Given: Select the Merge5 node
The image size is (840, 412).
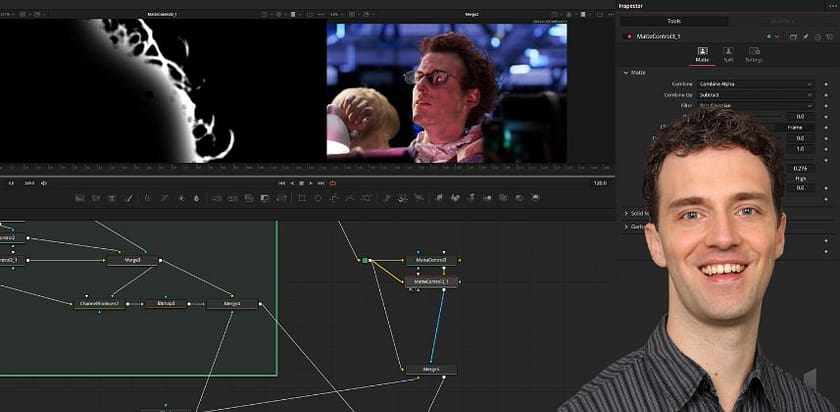Looking at the screenshot, I should coord(431,370).
